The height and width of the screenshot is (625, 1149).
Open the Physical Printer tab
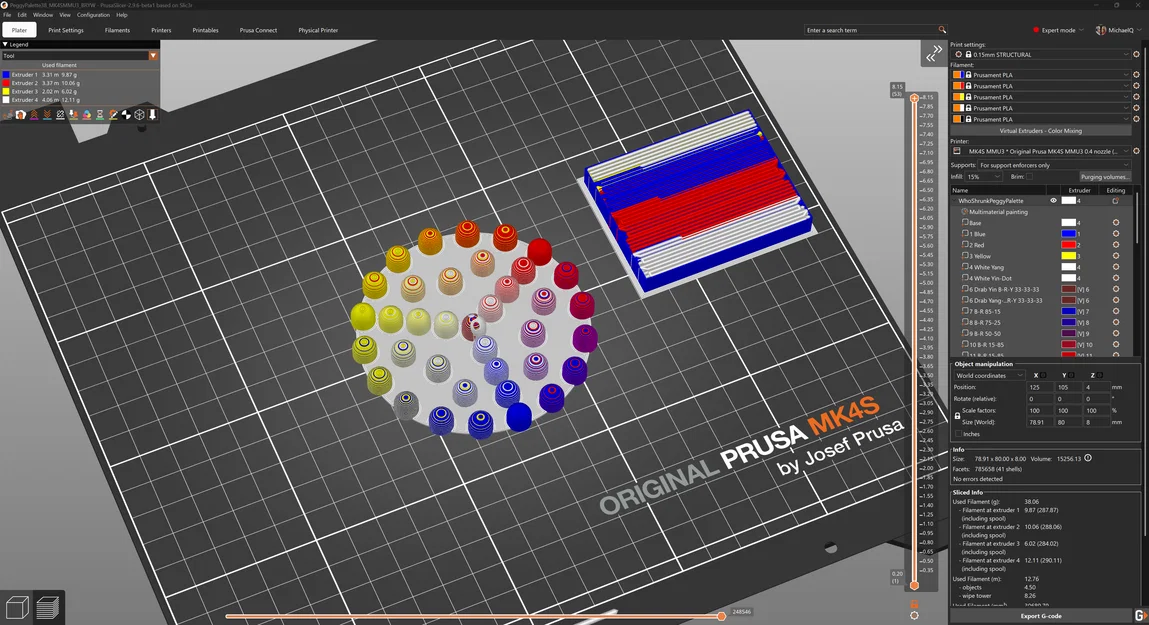(318, 30)
